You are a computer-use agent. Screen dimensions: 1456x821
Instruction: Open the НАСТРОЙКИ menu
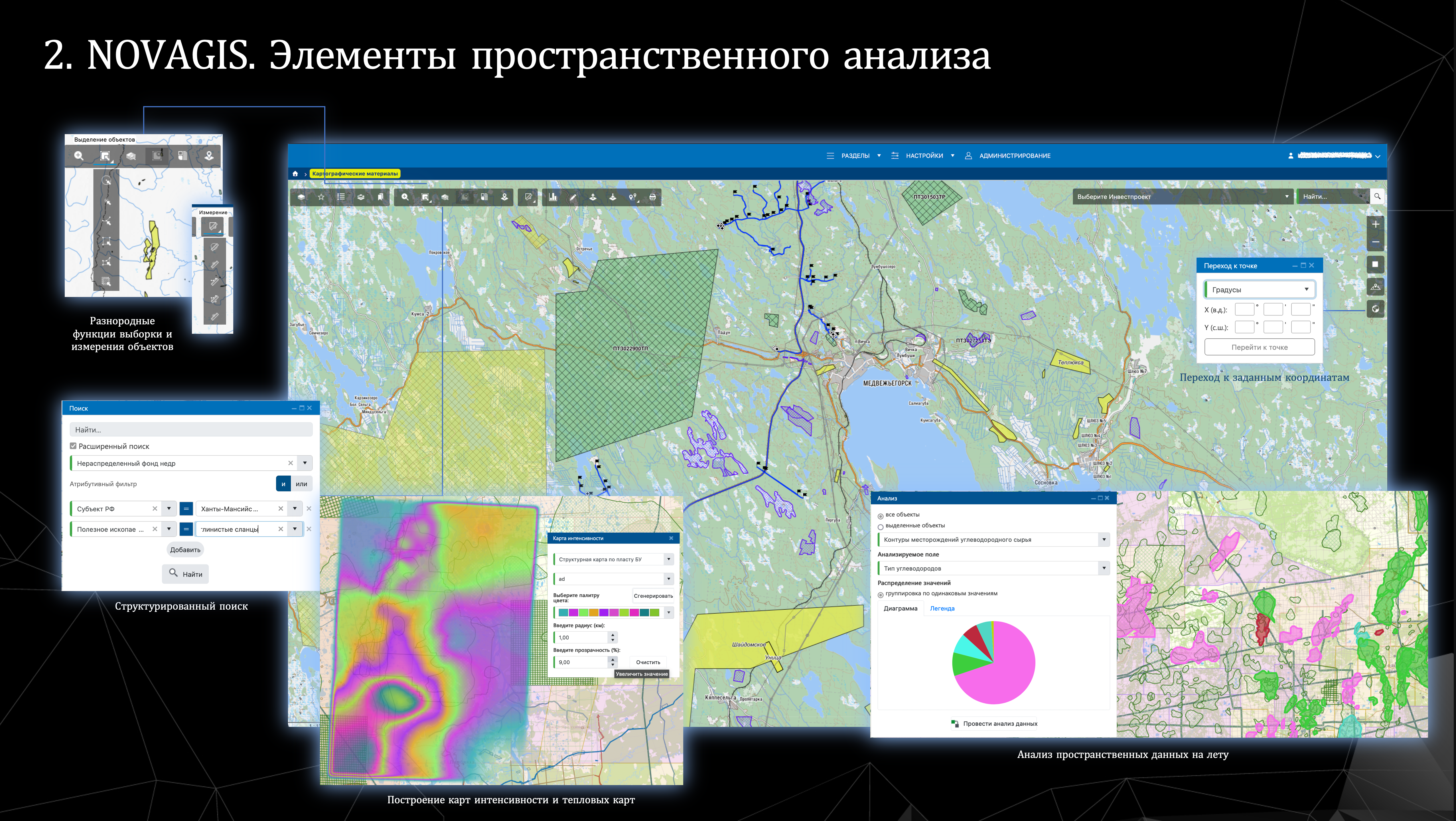tap(923, 155)
